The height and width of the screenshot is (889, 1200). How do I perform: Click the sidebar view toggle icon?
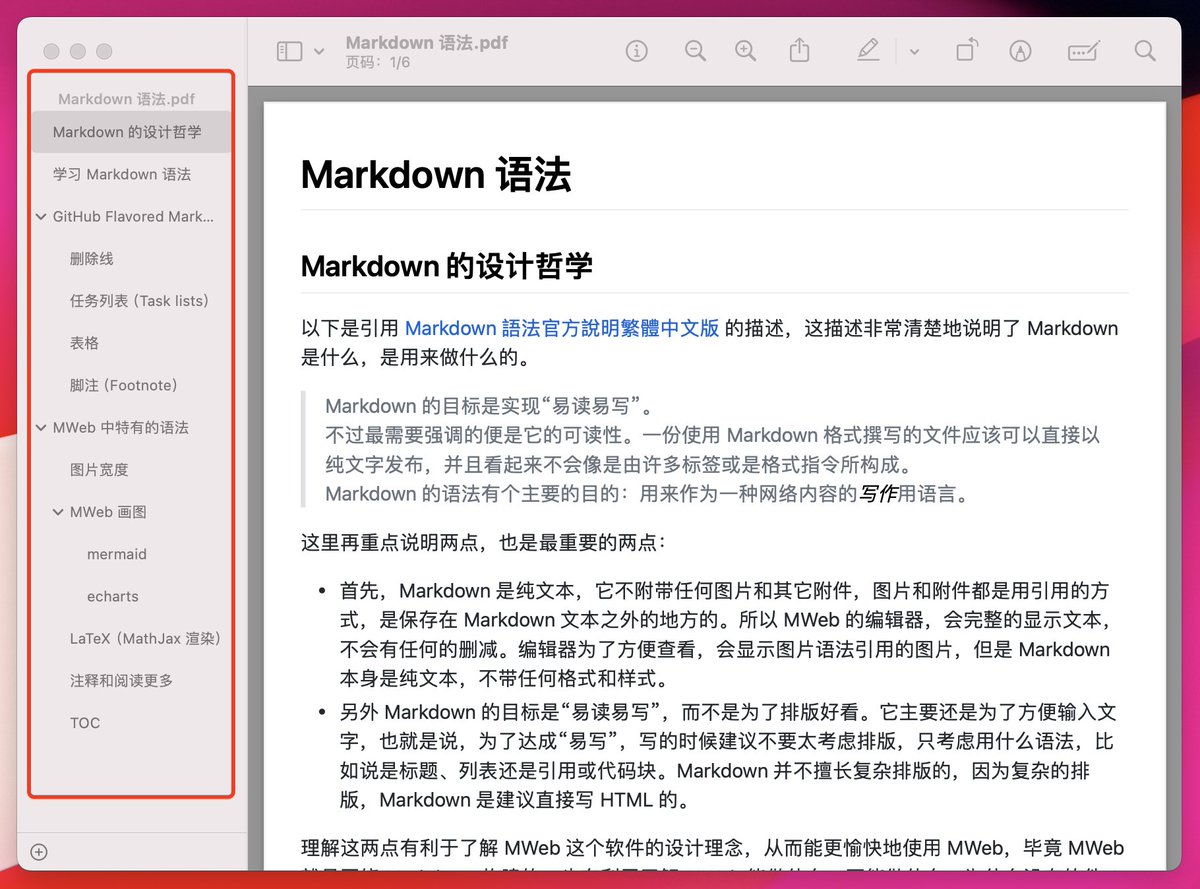coord(289,51)
